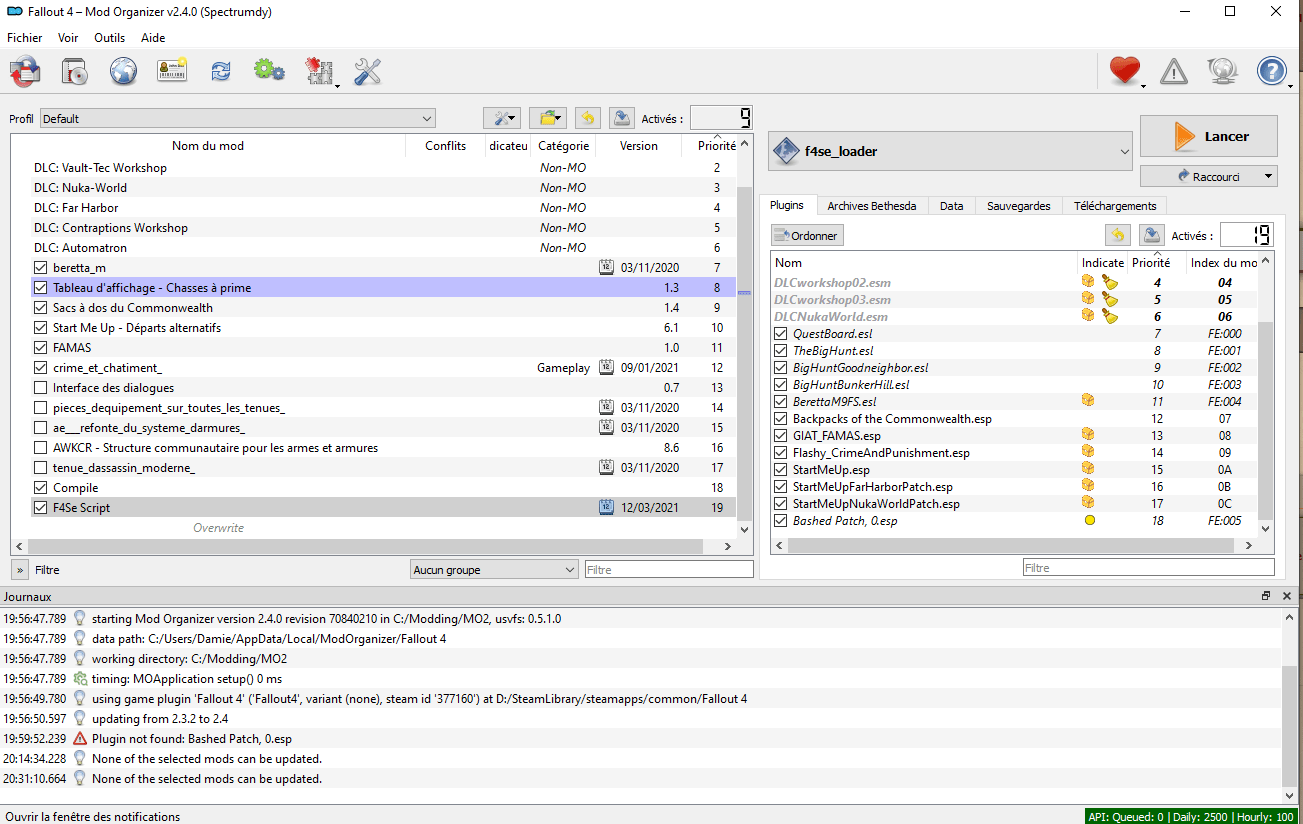Open the wrench and screwdriver settings icon
Image resolution: width=1303 pixels, height=824 pixels.
point(368,72)
